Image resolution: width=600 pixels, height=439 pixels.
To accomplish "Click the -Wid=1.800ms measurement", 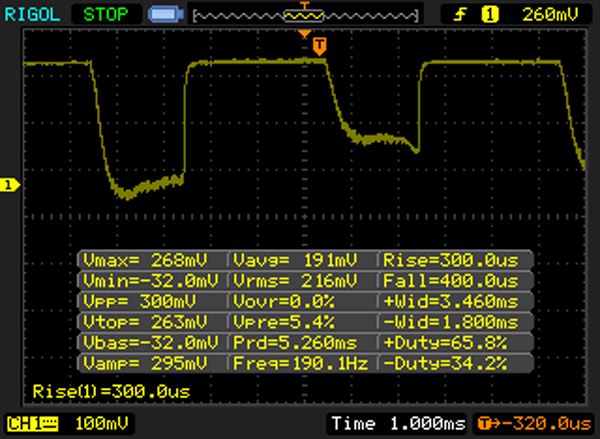I will coord(451,322).
